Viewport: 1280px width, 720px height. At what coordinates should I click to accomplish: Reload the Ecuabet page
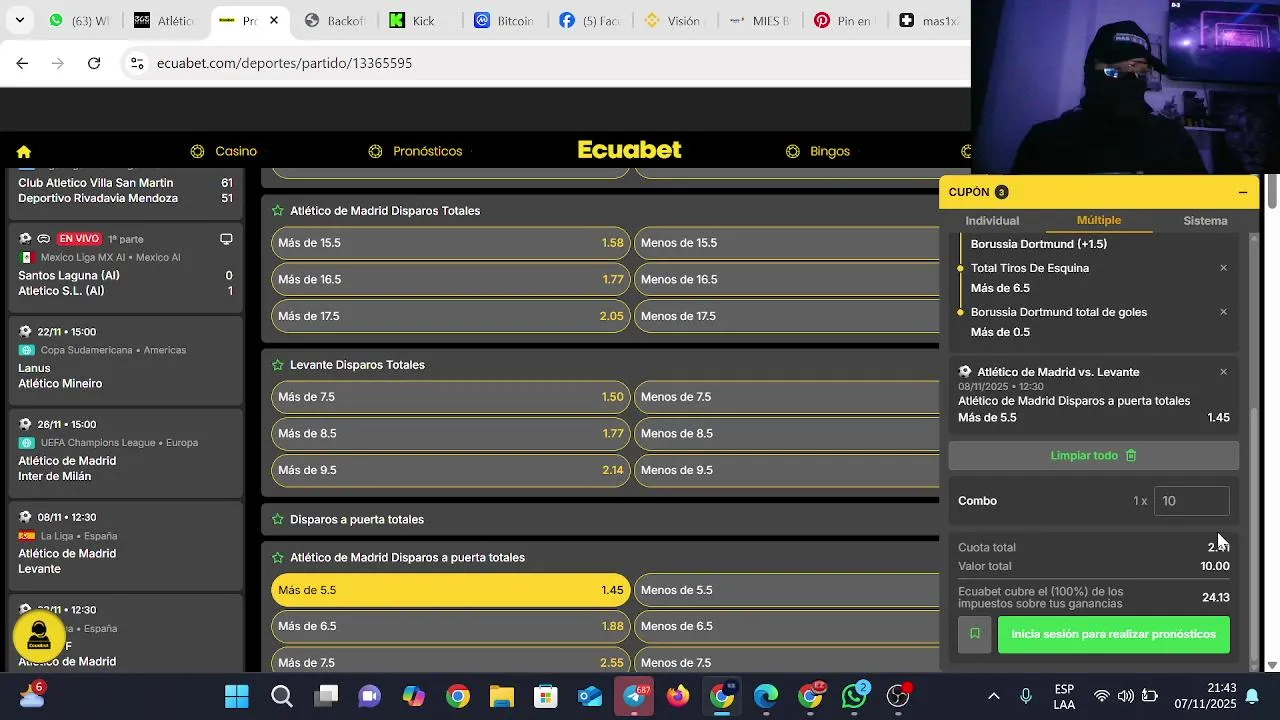click(94, 63)
